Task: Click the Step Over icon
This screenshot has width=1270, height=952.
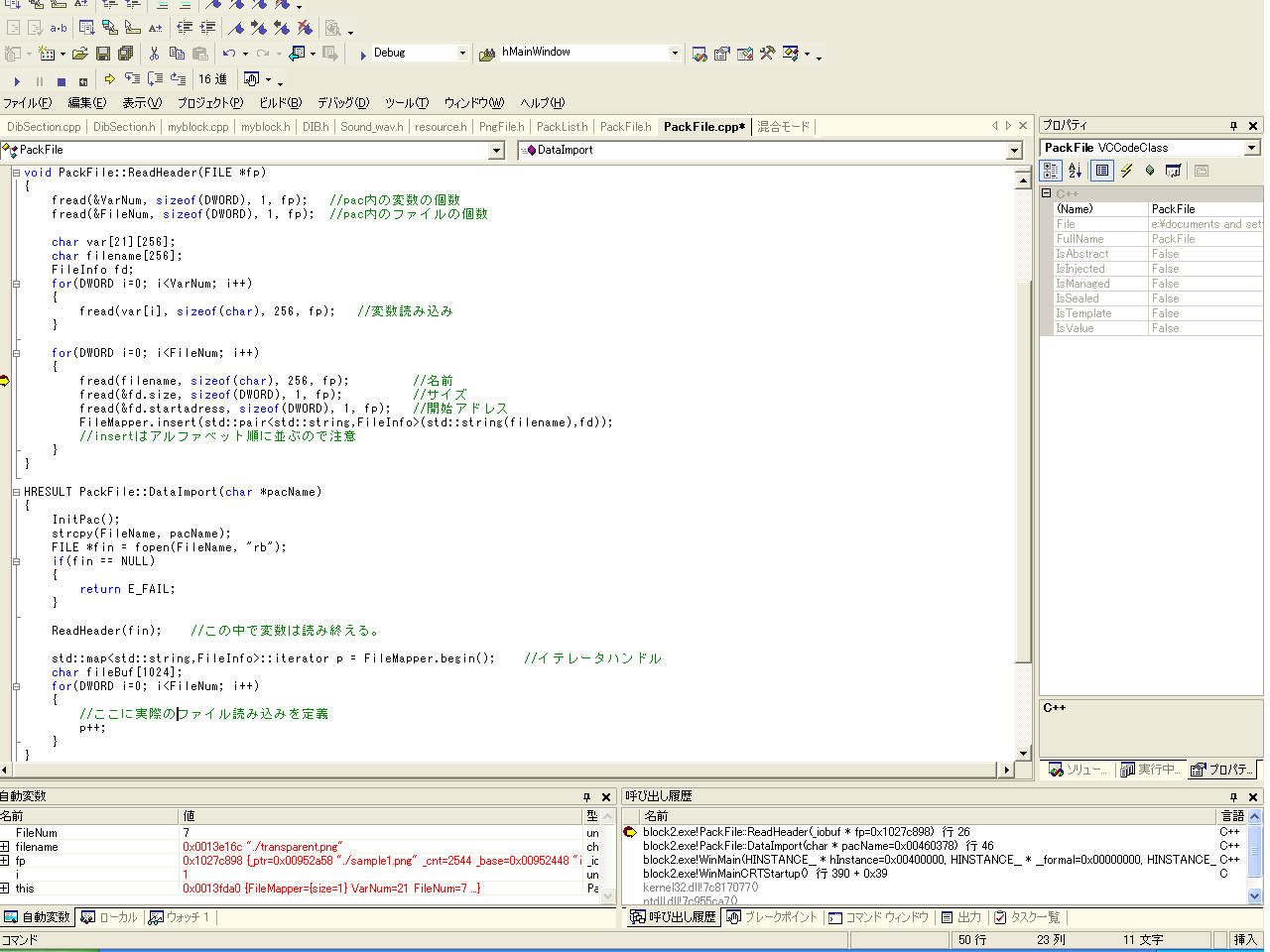Action: point(155,79)
